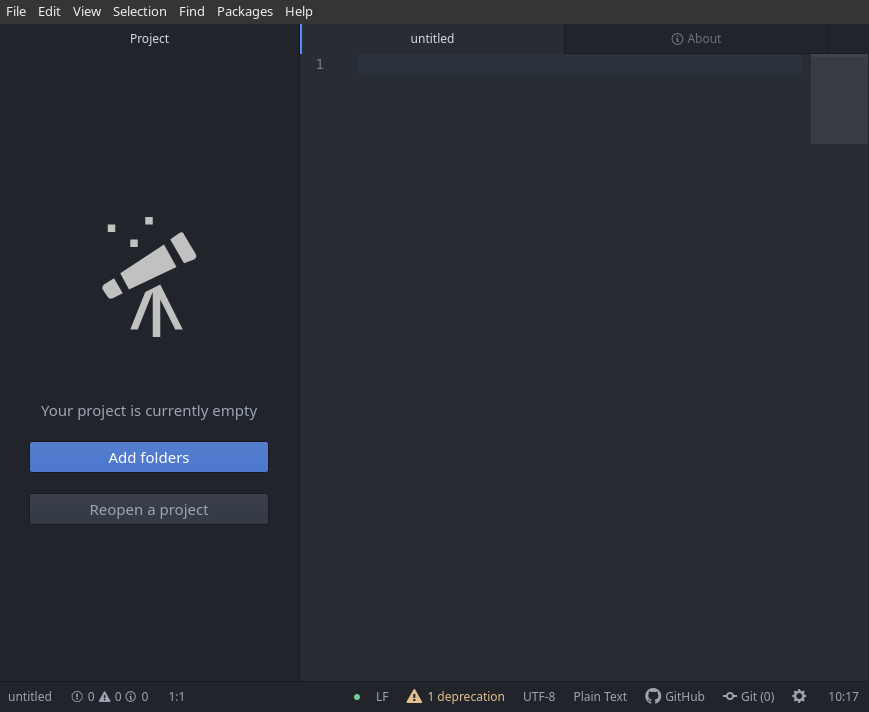
Task: Open the Git panel via the Git (0) icon
Action: [x=748, y=696]
